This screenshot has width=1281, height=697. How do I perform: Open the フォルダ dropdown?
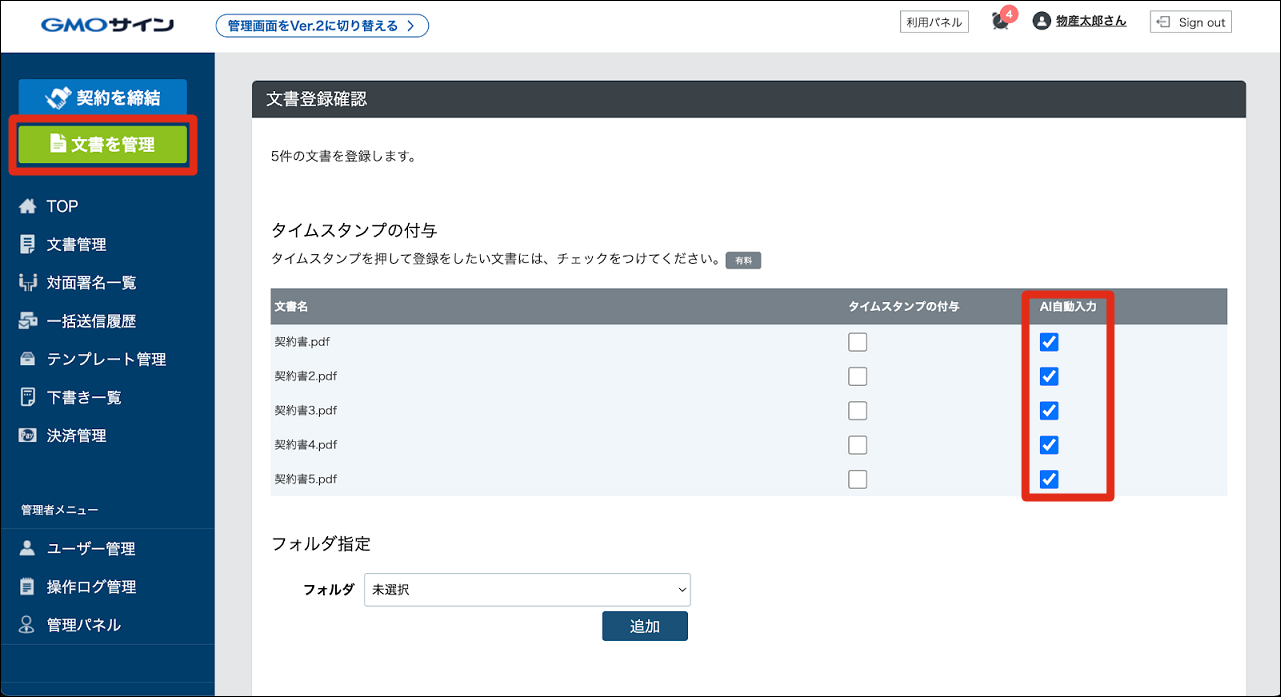[x=527, y=590]
